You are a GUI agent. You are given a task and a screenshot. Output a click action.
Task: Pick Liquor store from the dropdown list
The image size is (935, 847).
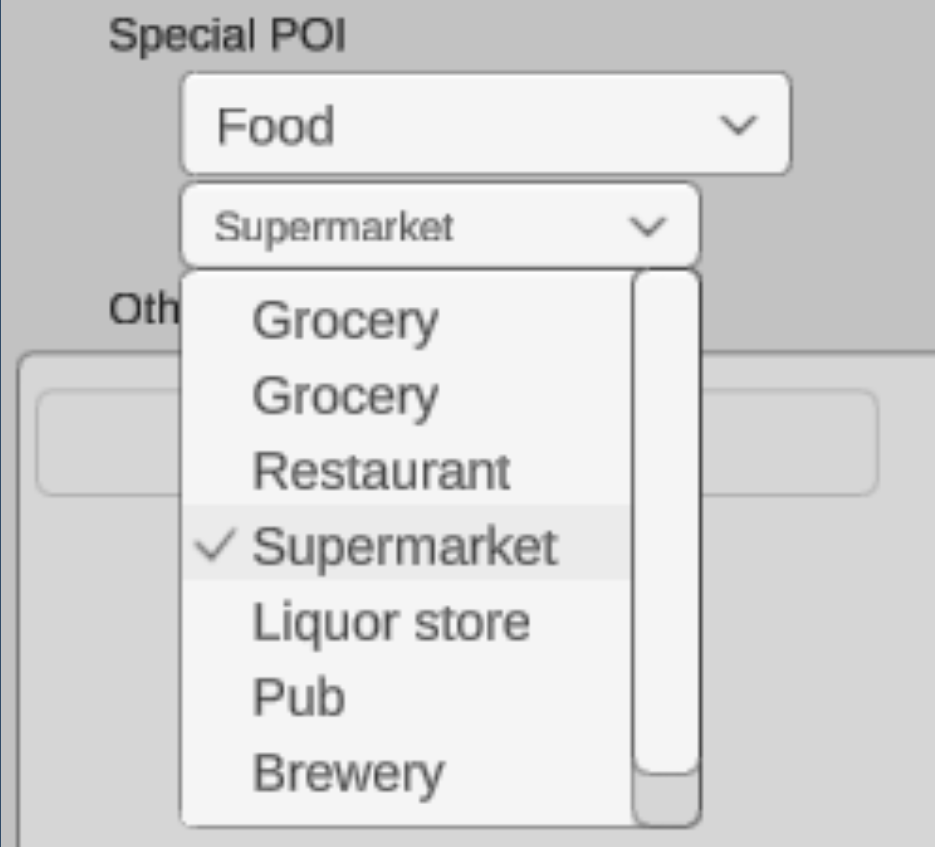point(391,622)
